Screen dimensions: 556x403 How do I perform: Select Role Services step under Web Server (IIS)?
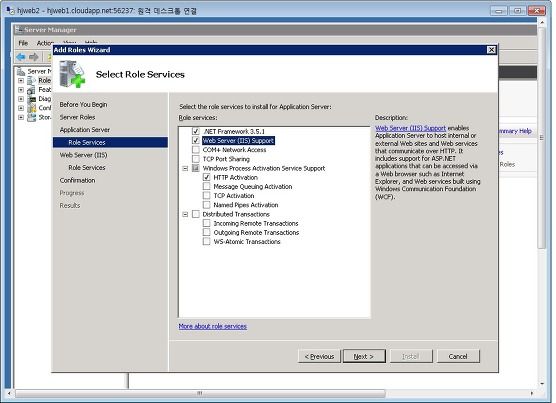[x=87, y=167]
